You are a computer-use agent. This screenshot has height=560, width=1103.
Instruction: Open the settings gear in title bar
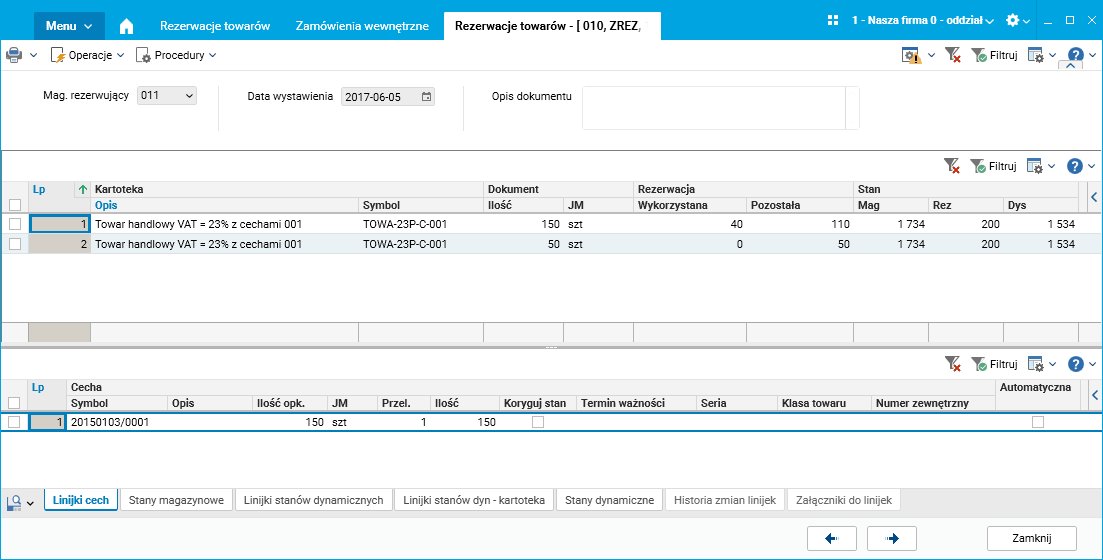pyautogui.click(x=1012, y=20)
